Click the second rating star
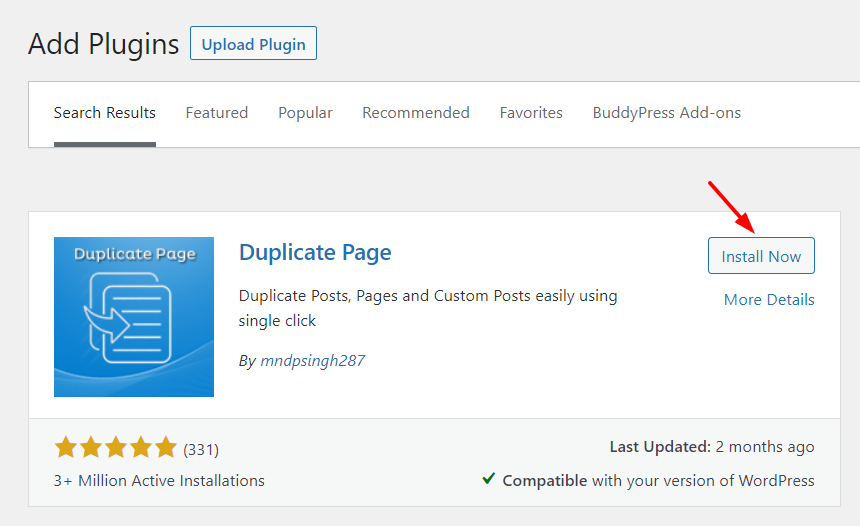860x526 pixels. [90, 448]
